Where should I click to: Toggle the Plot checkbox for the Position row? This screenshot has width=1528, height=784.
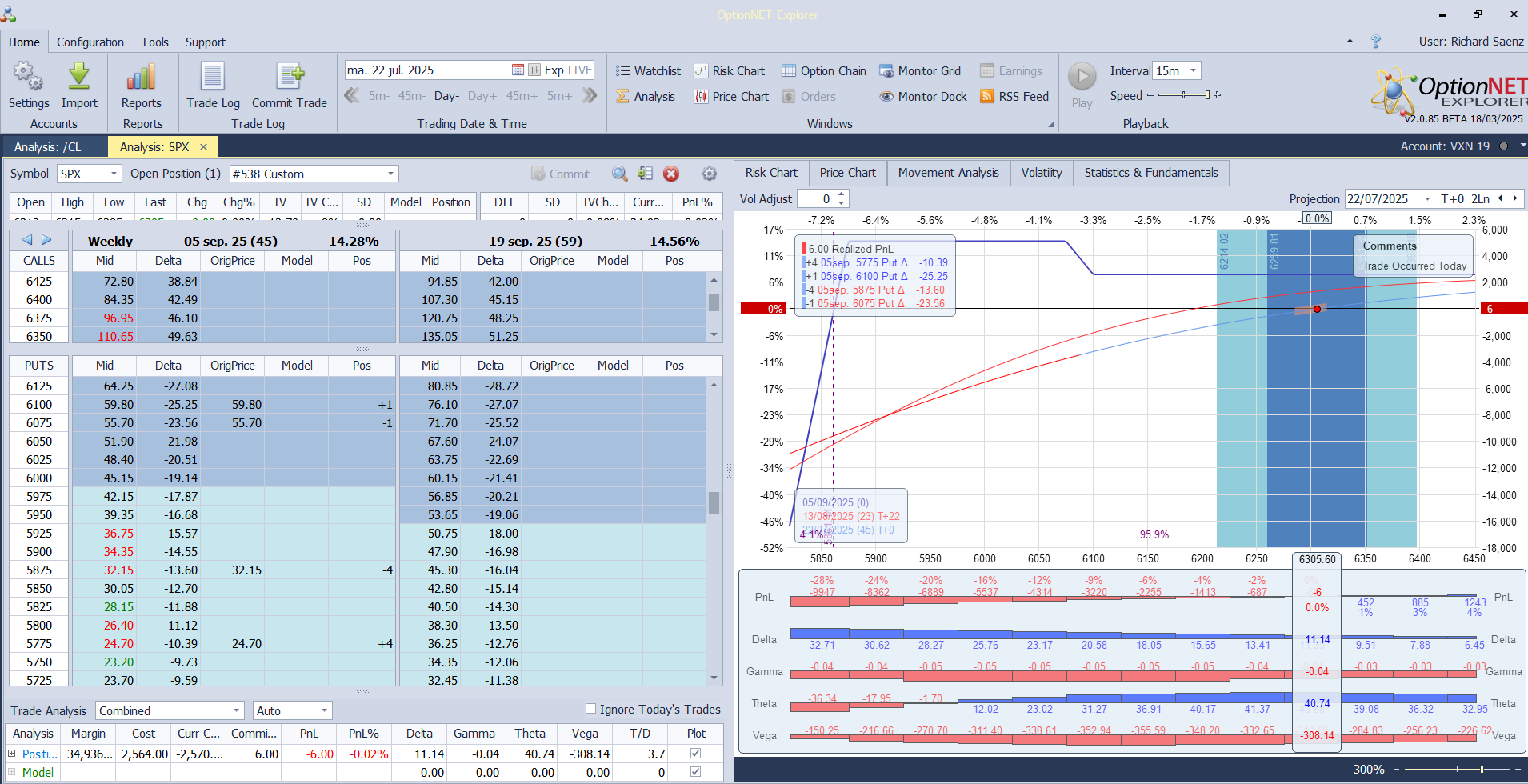click(x=695, y=754)
